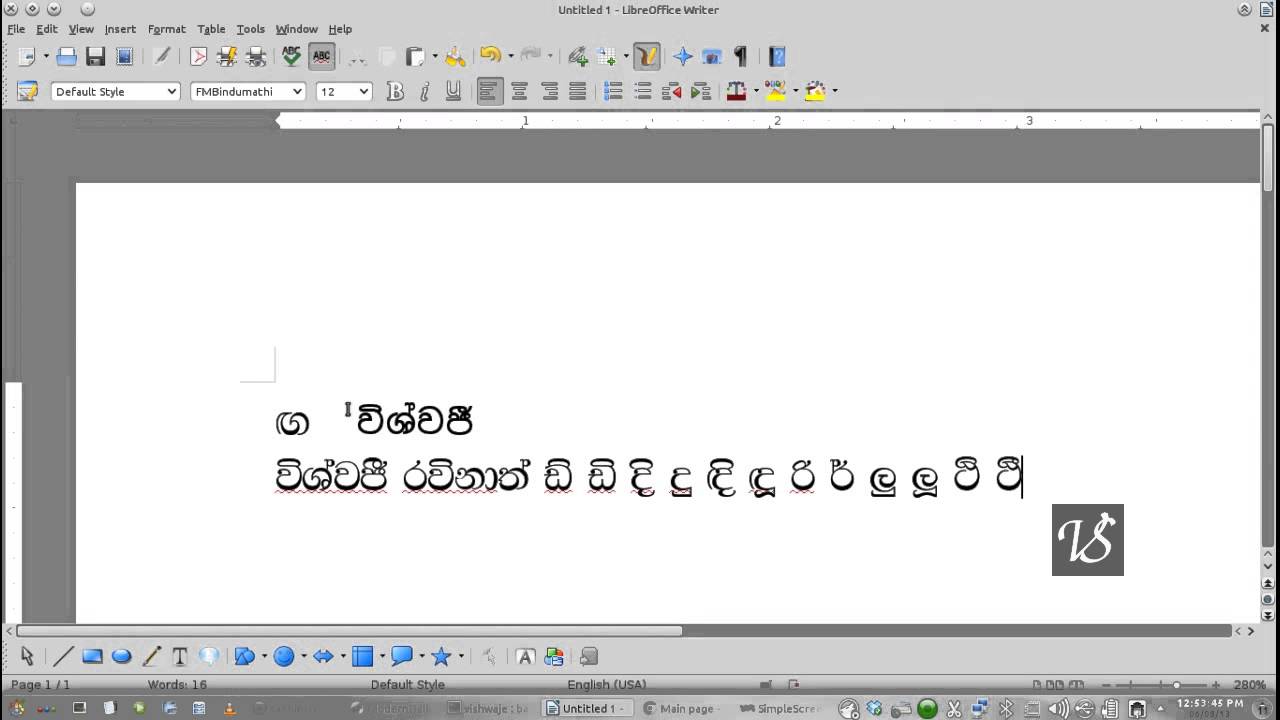Viewport: 1280px width, 720px height.
Task: Open the Fontwork Gallery icon
Action: coord(525,656)
